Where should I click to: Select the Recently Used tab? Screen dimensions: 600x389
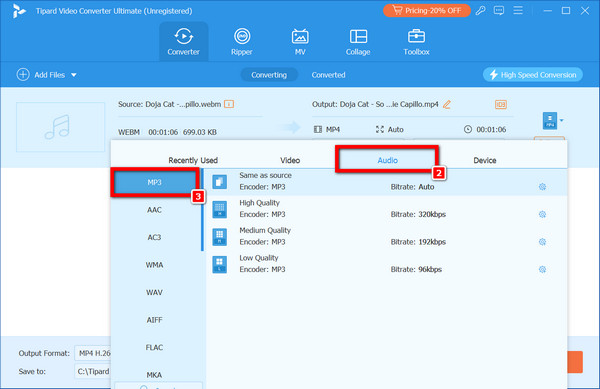point(193,160)
